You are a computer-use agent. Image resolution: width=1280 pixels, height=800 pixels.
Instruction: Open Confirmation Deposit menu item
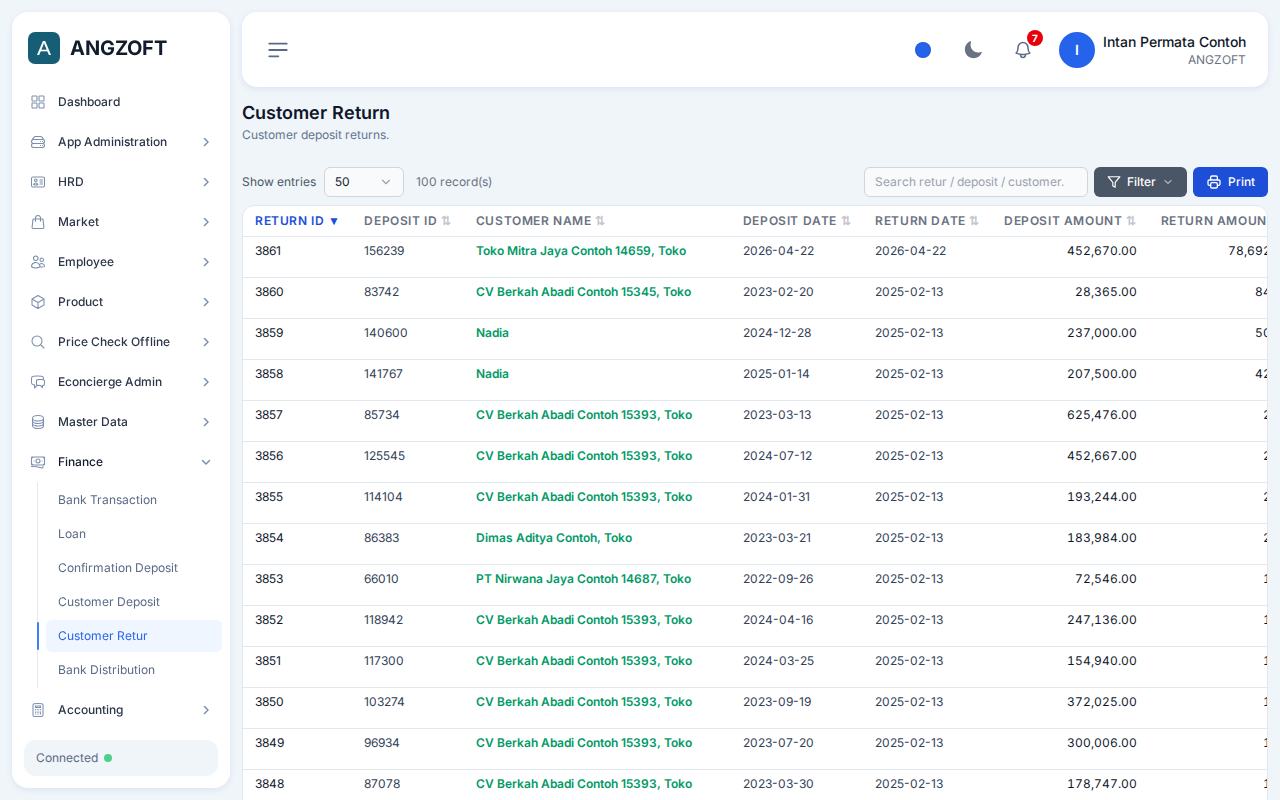pyautogui.click(x=134, y=568)
